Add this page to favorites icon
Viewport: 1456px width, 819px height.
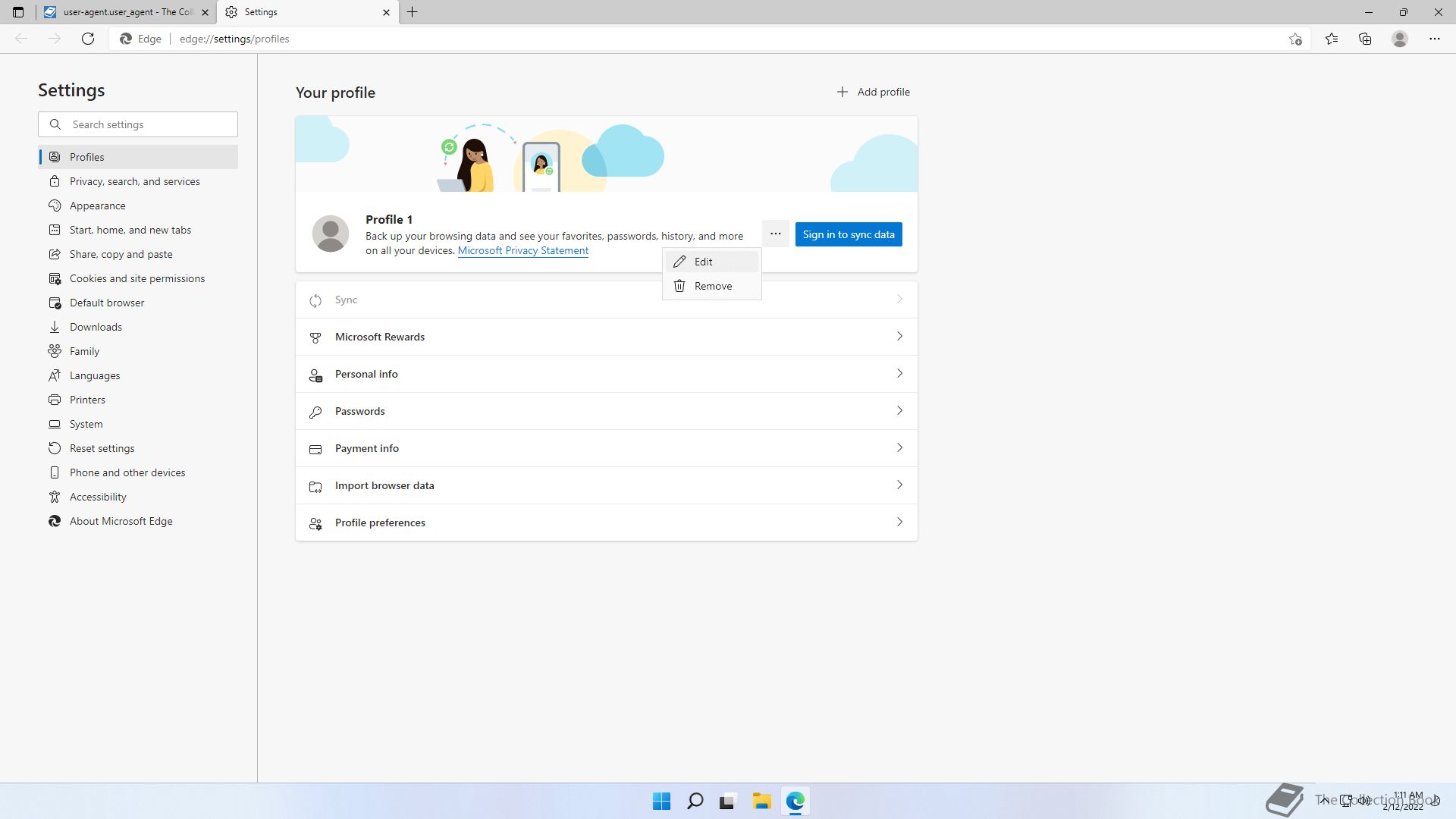[x=1295, y=39]
